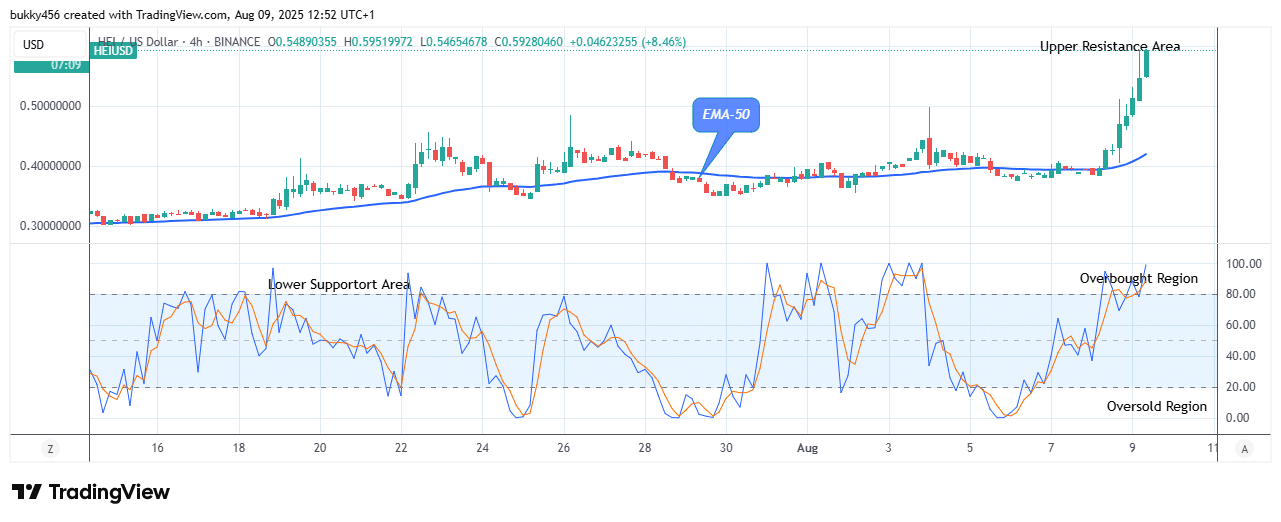Click the high value H0.59519972
Viewport: 1281px width, 522px height.
click(380, 41)
